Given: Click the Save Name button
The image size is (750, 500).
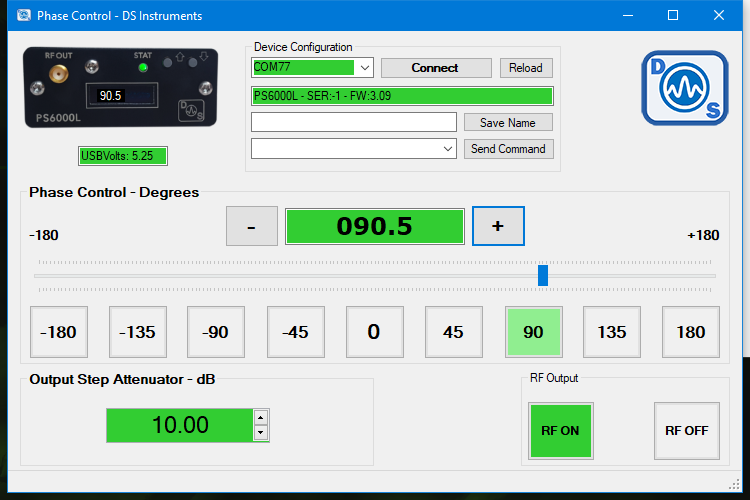Looking at the screenshot, I should tap(508, 122).
